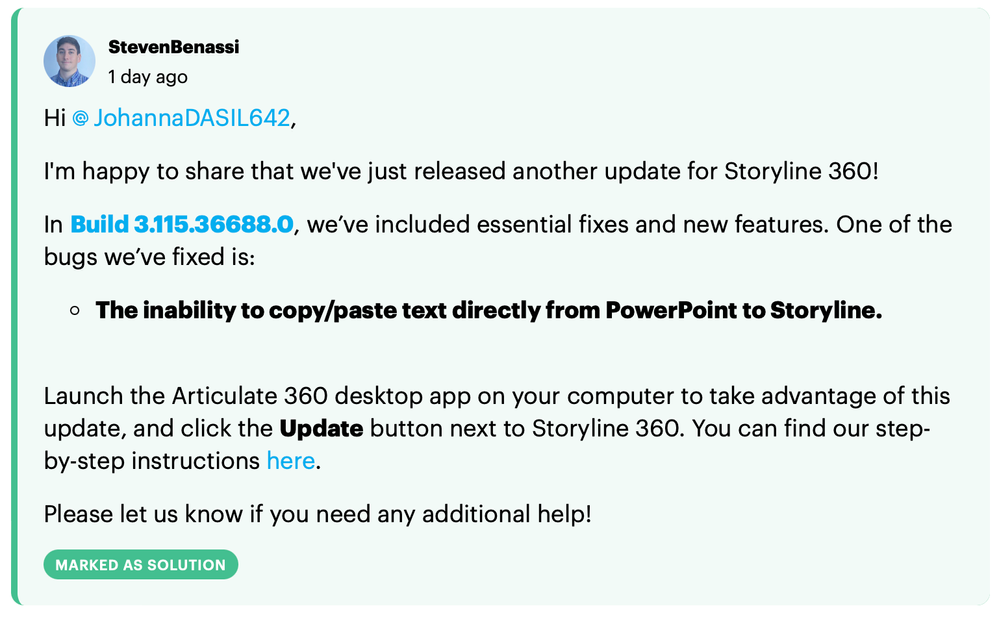Image resolution: width=999 pixels, height=617 pixels.
Task: Click the "Please let us know" sentence
Action: [x=317, y=515]
